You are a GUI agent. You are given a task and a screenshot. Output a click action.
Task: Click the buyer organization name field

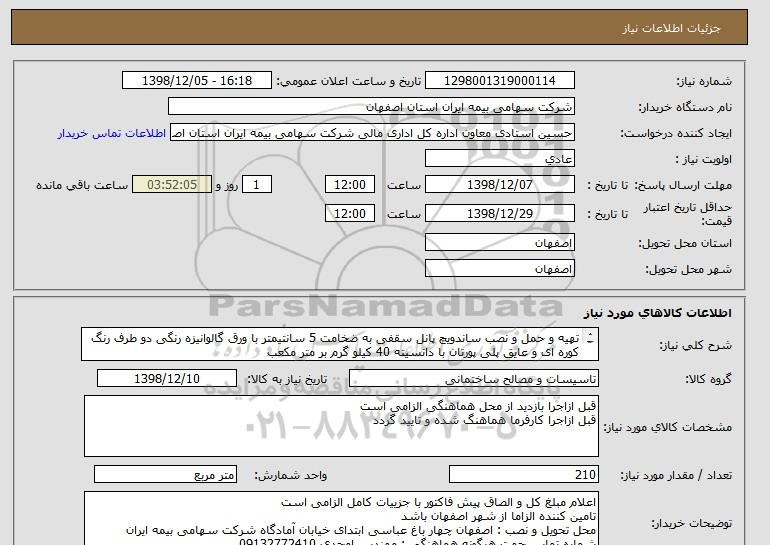coord(371,107)
